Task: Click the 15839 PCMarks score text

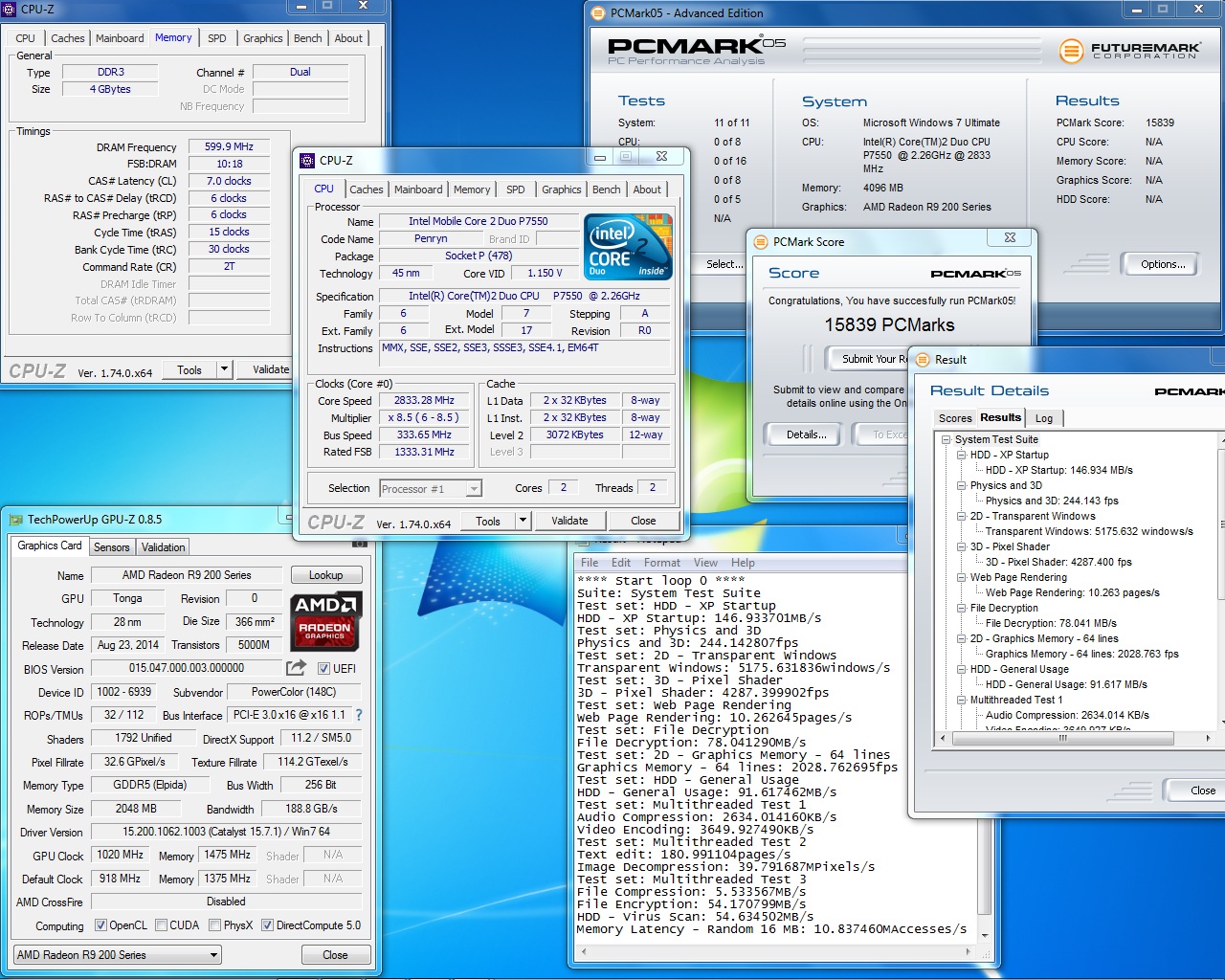Action: (890, 325)
